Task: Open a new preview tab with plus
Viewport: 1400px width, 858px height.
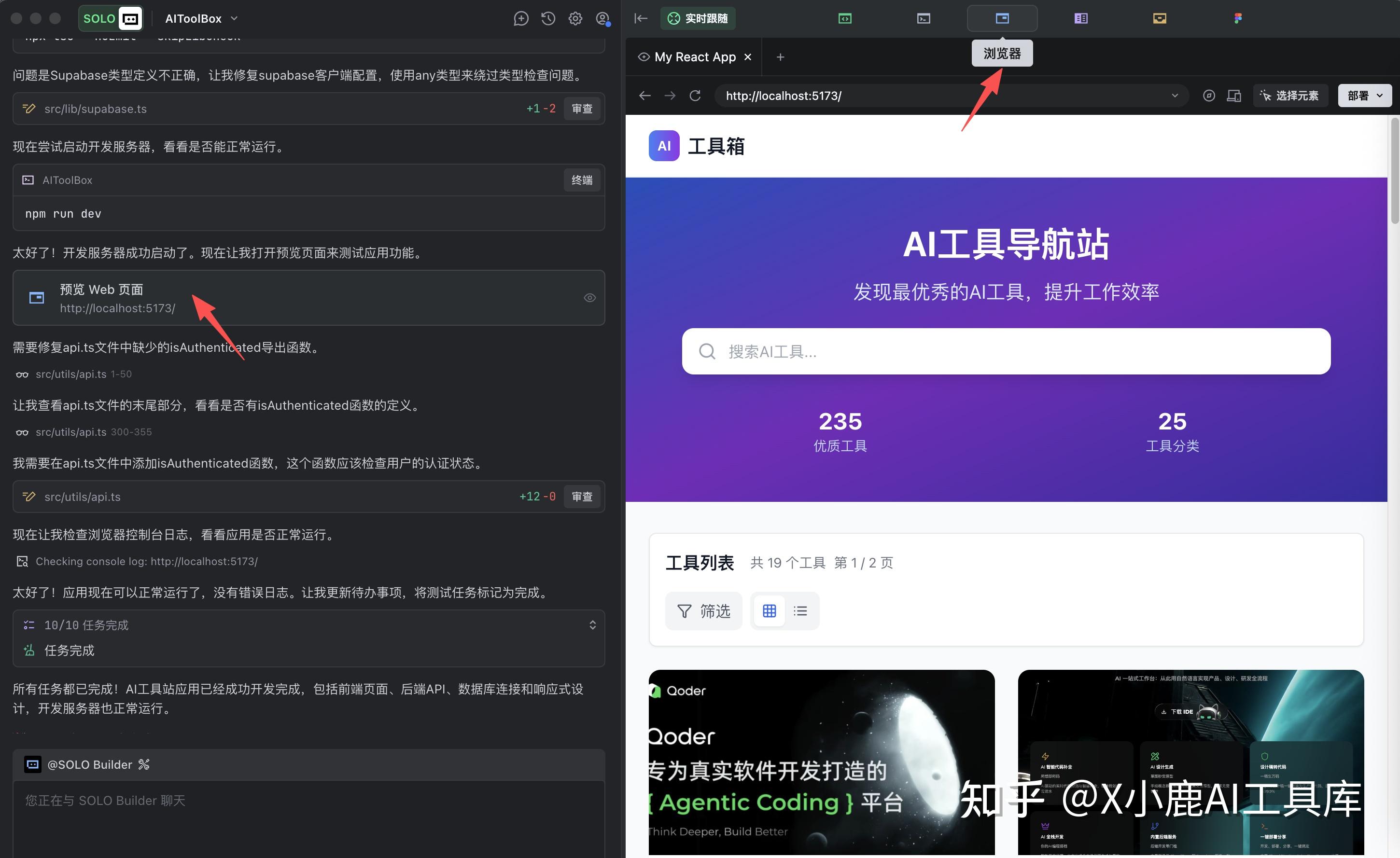Action: tap(780, 57)
